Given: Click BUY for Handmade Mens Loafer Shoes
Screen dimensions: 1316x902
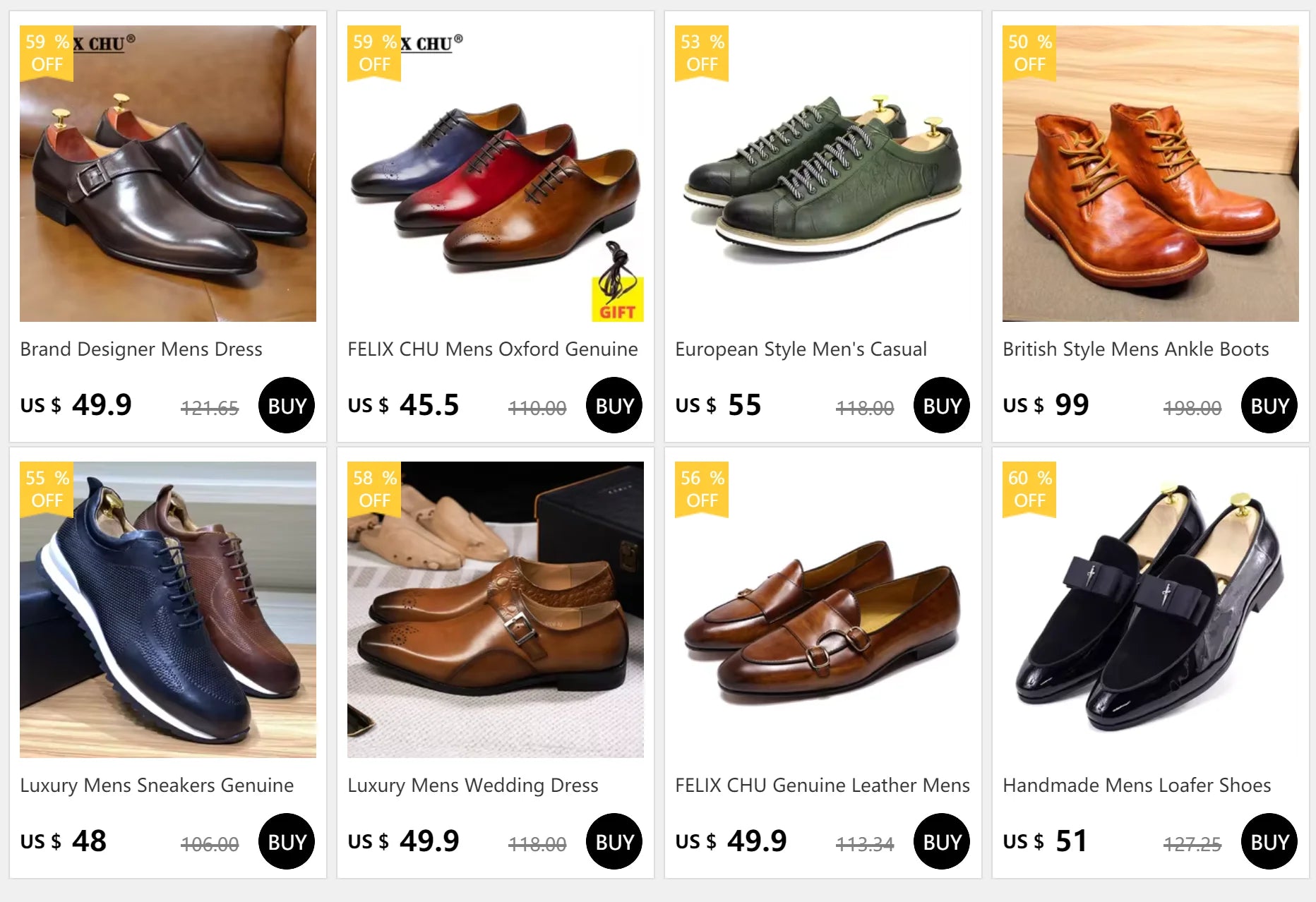Looking at the screenshot, I should click(1269, 841).
